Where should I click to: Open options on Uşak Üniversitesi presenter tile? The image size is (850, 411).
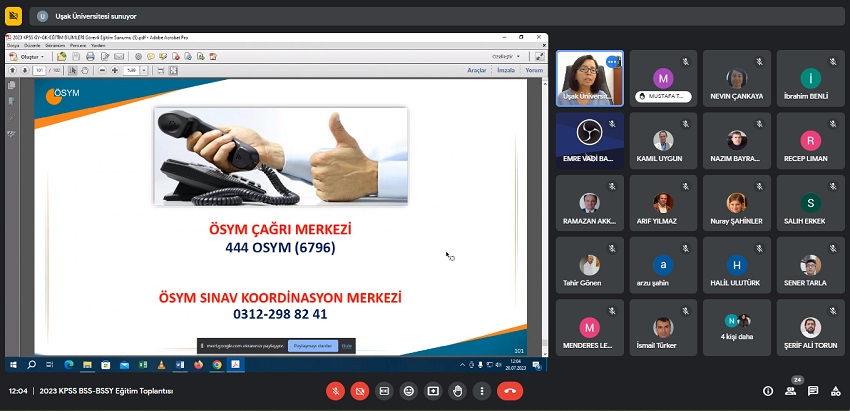[x=611, y=63]
